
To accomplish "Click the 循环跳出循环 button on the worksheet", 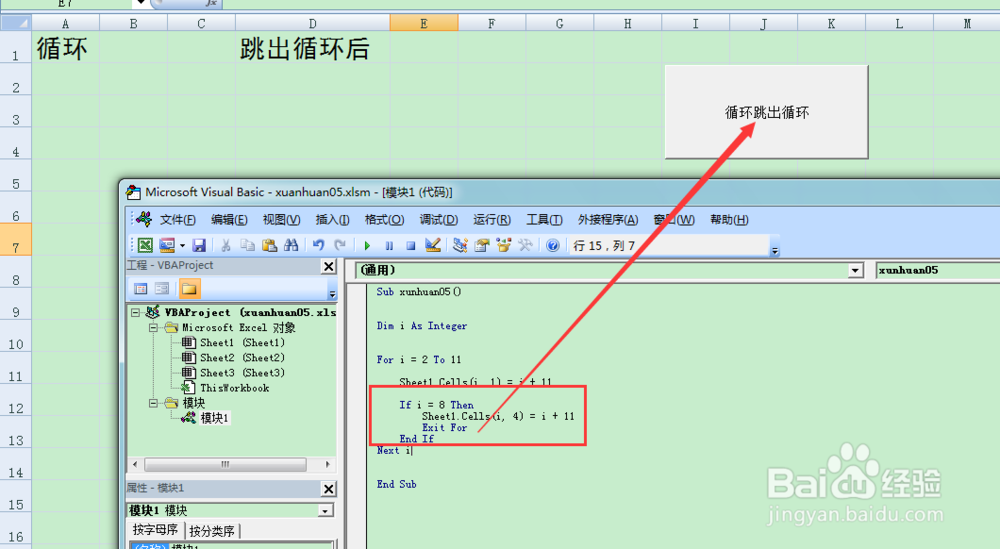I will pos(767,112).
